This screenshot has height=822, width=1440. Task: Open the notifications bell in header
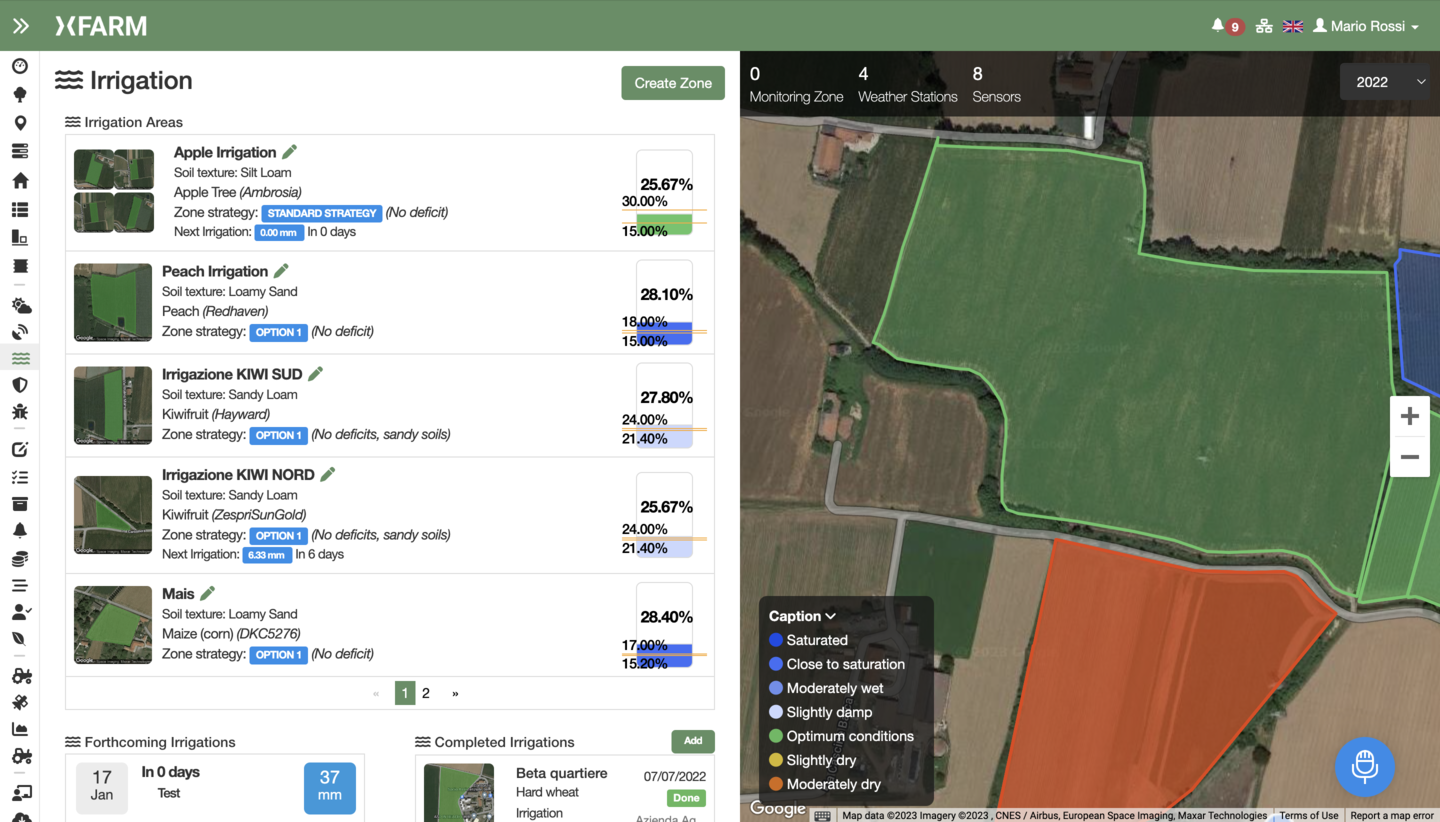(x=1217, y=26)
